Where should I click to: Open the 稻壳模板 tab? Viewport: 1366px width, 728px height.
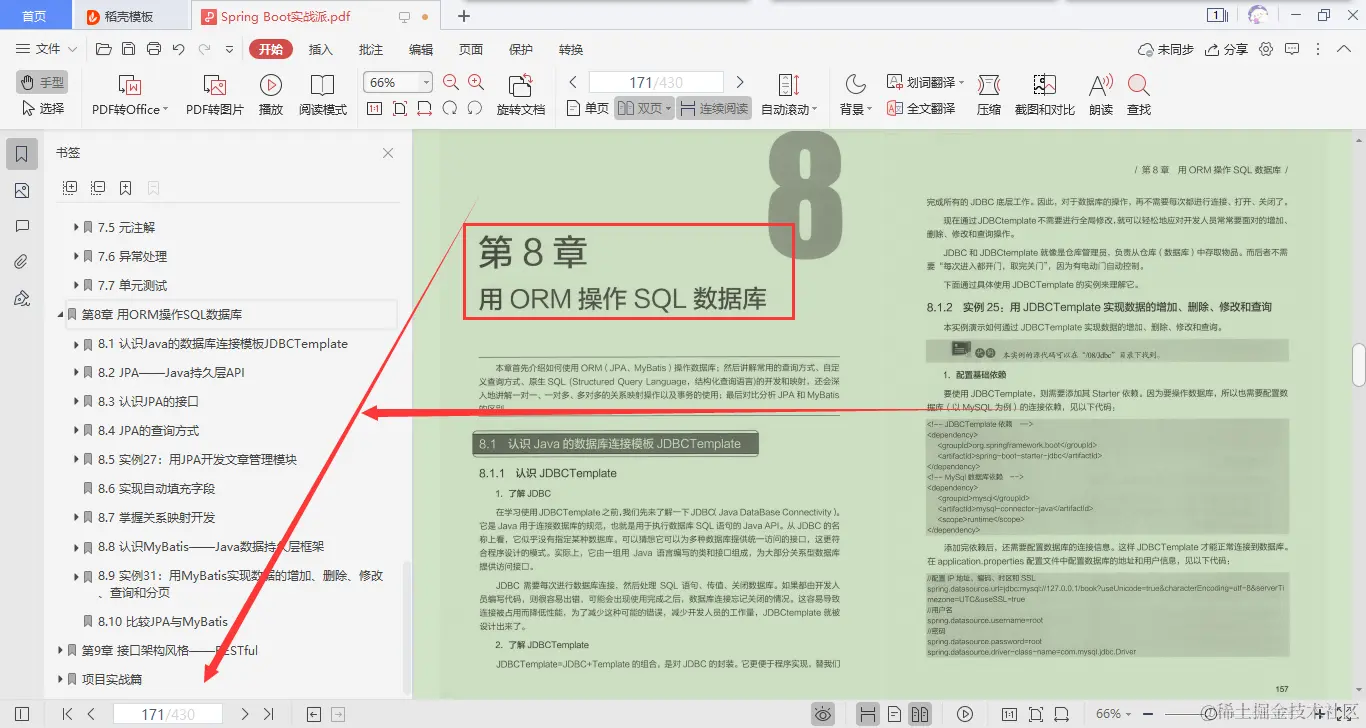[119, 15]
